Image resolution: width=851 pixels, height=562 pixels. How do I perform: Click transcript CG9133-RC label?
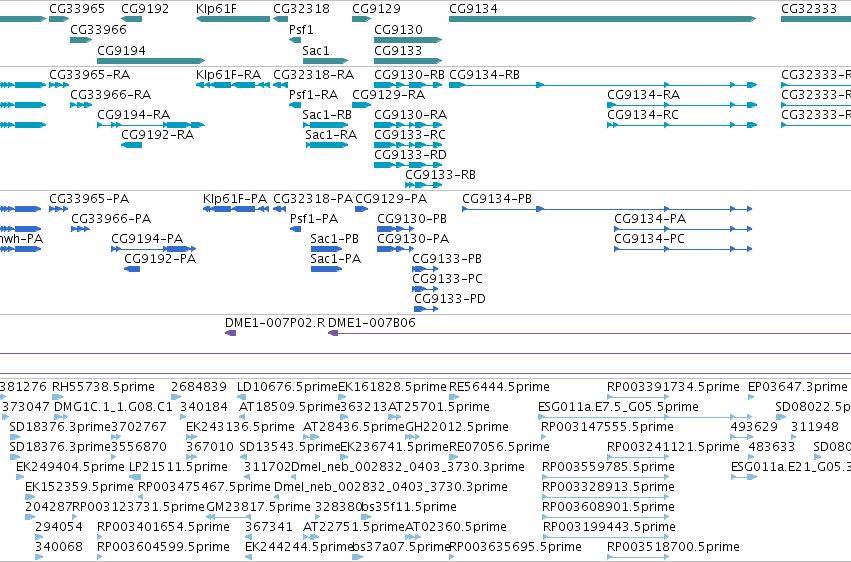coord(410,135)
